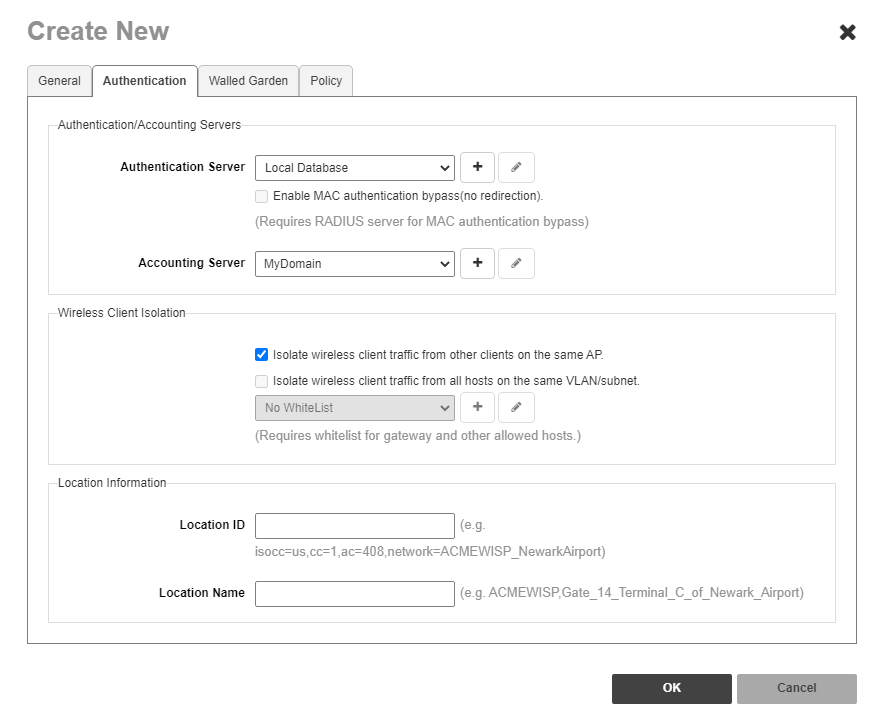Add a new Accounting Server with plus icon
Image resolution: width=877 pixels, height=719 pixels.
coord(477,263)
